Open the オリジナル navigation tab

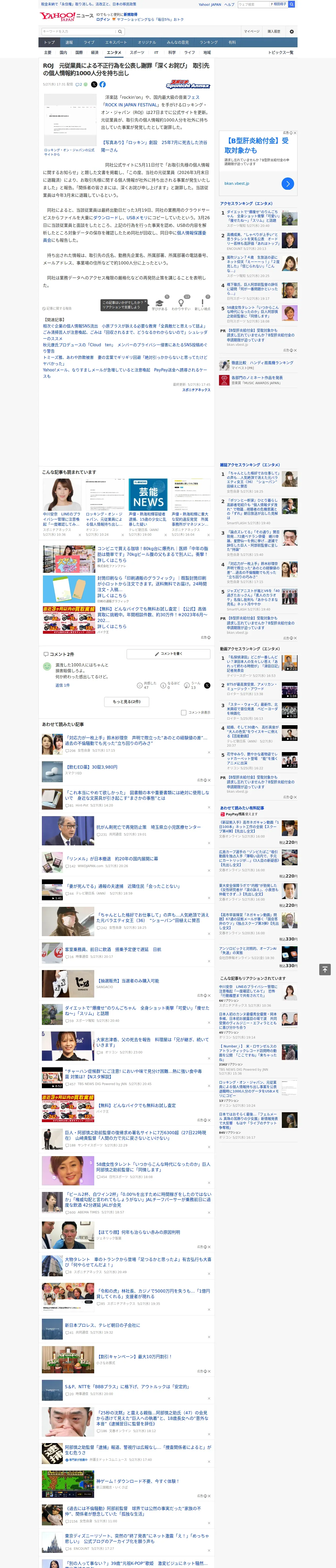click(x=147, y=43)
